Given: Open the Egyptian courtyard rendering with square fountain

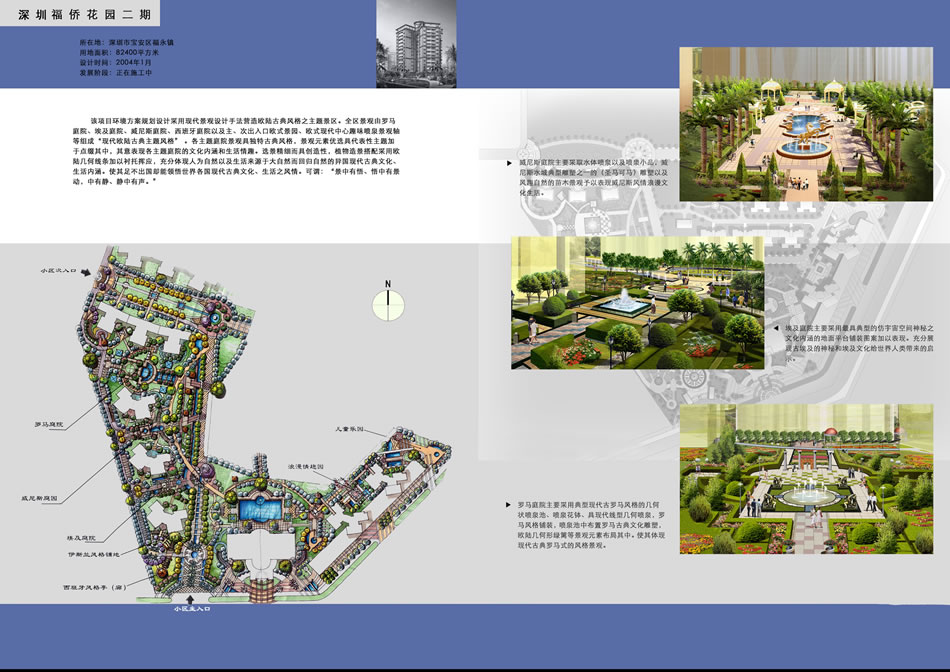Looking at the screenshot, I should pos(637,302).
